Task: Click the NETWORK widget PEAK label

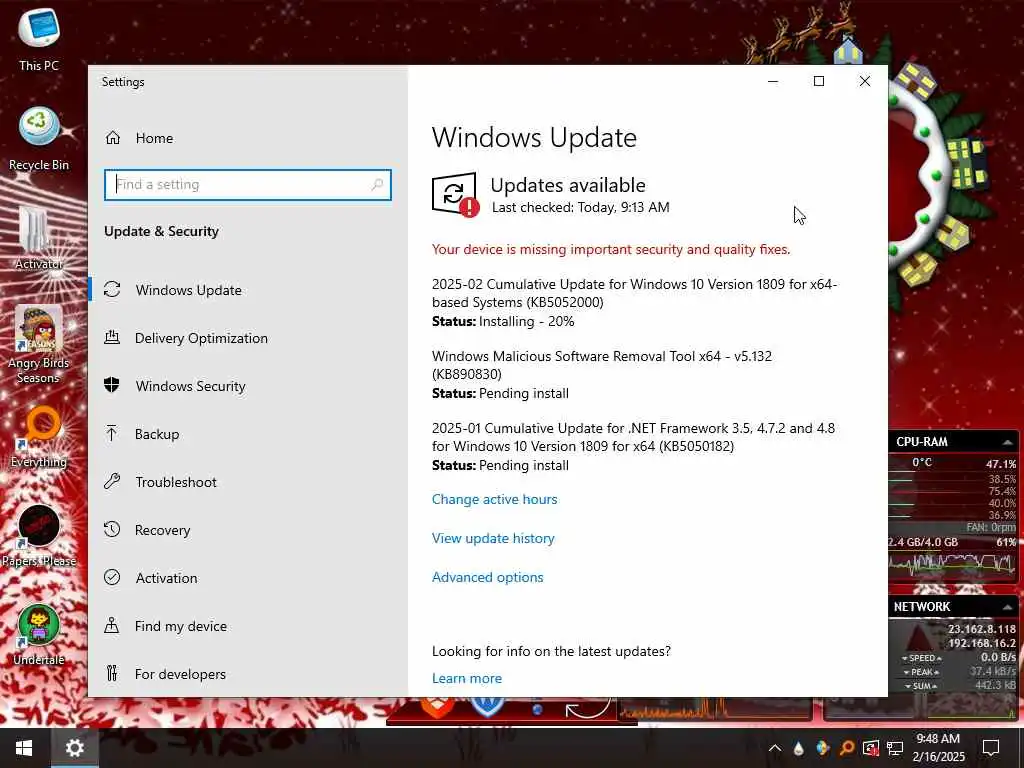Action: 921,672
